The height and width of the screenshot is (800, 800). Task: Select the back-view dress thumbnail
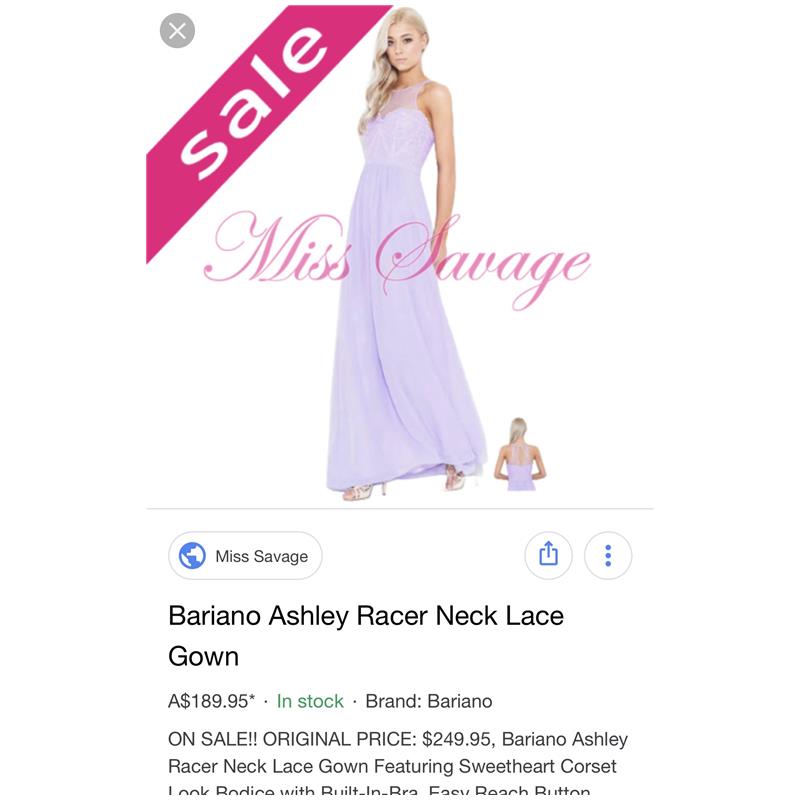519,454
